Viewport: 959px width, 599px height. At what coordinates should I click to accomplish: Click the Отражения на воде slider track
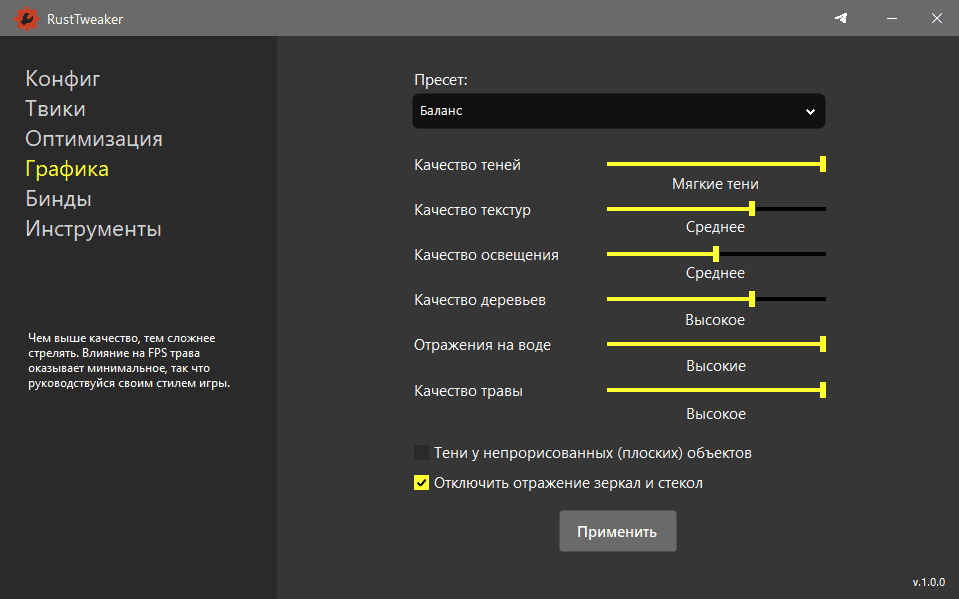715,344
